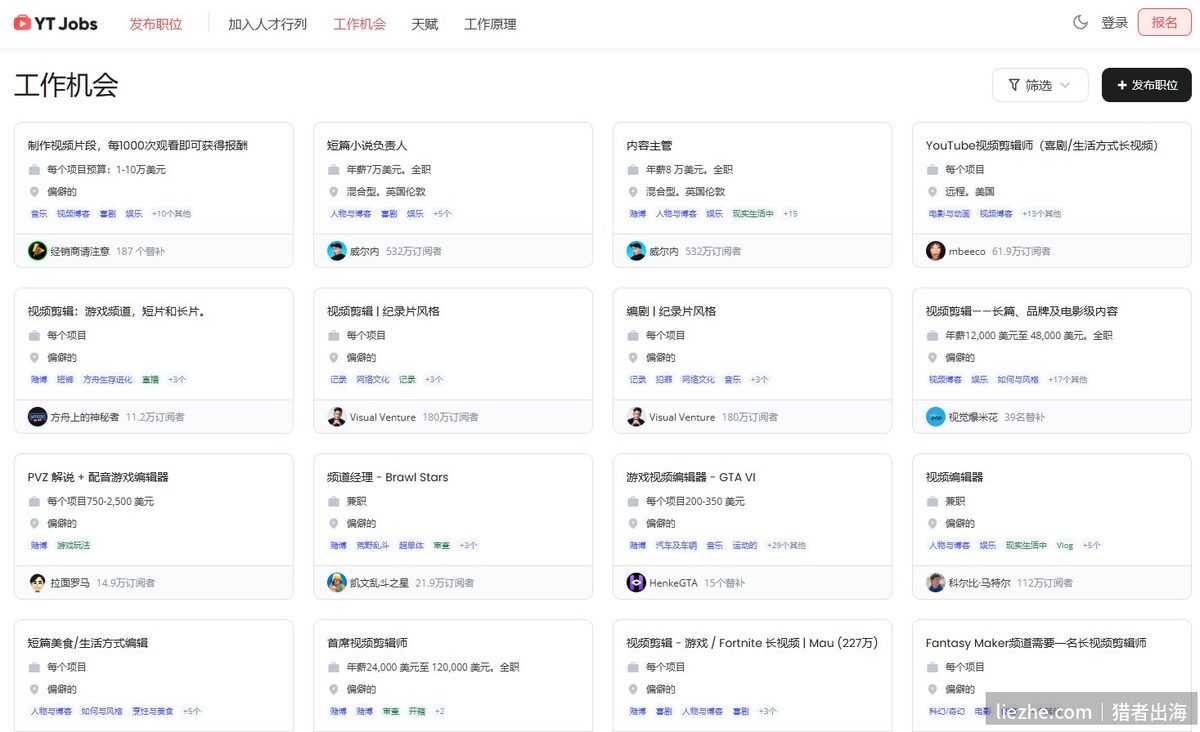Click 汽车及车辆 tag on GTA VI card

coord(676,546)
